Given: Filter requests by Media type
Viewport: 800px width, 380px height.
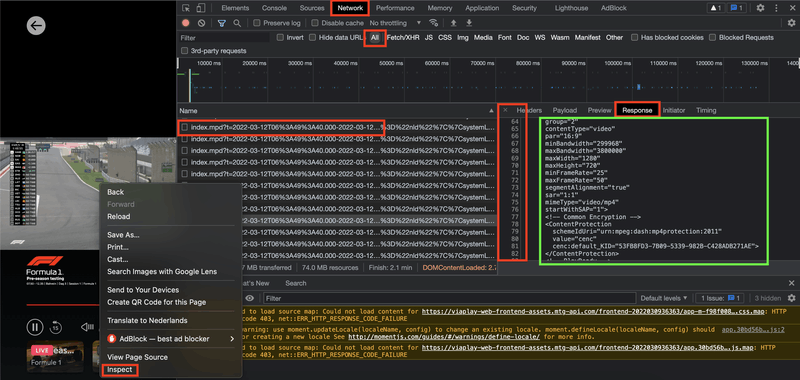Looking at the screenshot, I should (x=483, y=37).
